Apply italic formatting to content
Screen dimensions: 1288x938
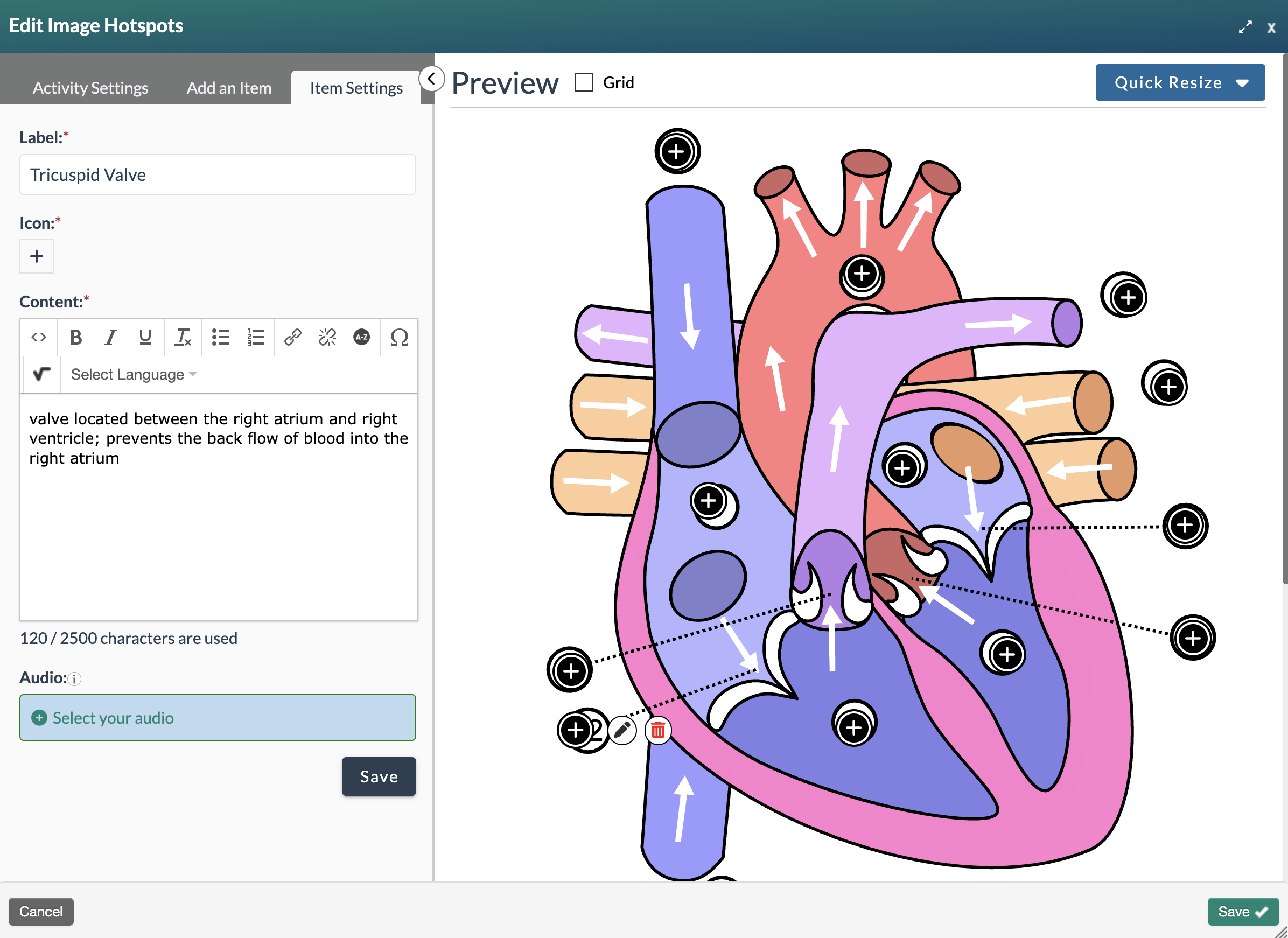111,337
